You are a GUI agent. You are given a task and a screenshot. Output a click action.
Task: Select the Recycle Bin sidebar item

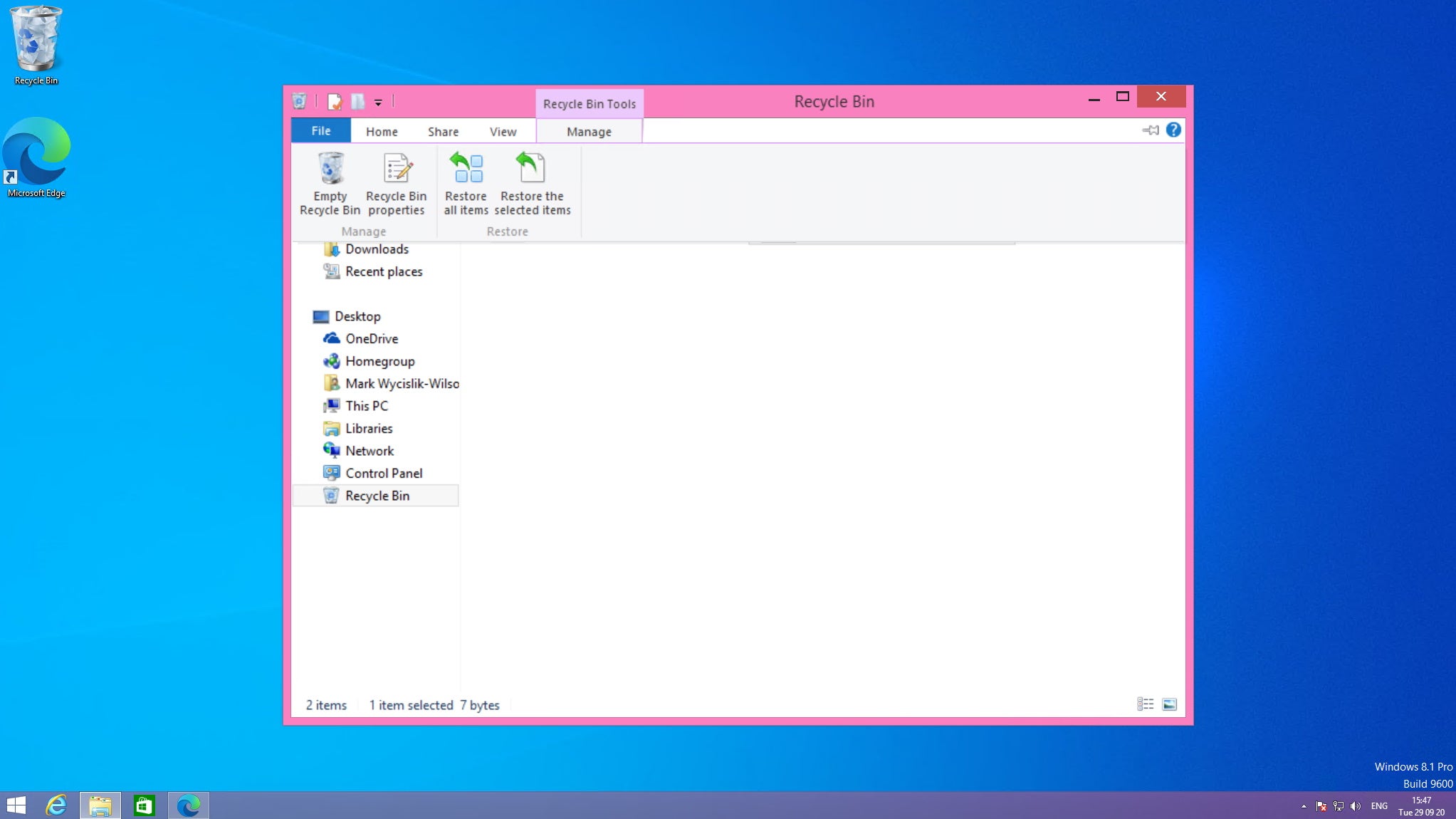tap(377, 495)
